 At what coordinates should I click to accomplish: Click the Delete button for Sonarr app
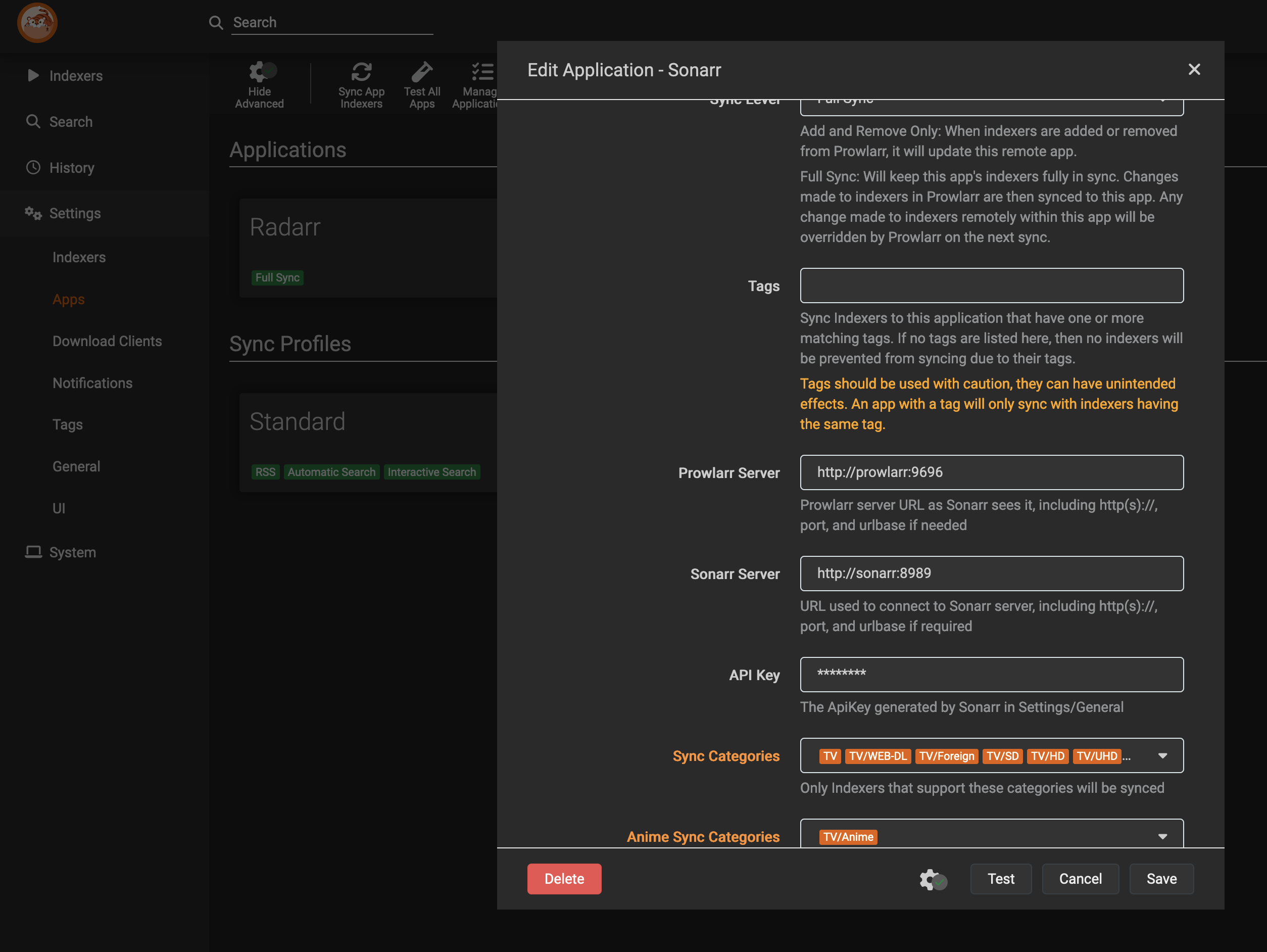[564, 878]
